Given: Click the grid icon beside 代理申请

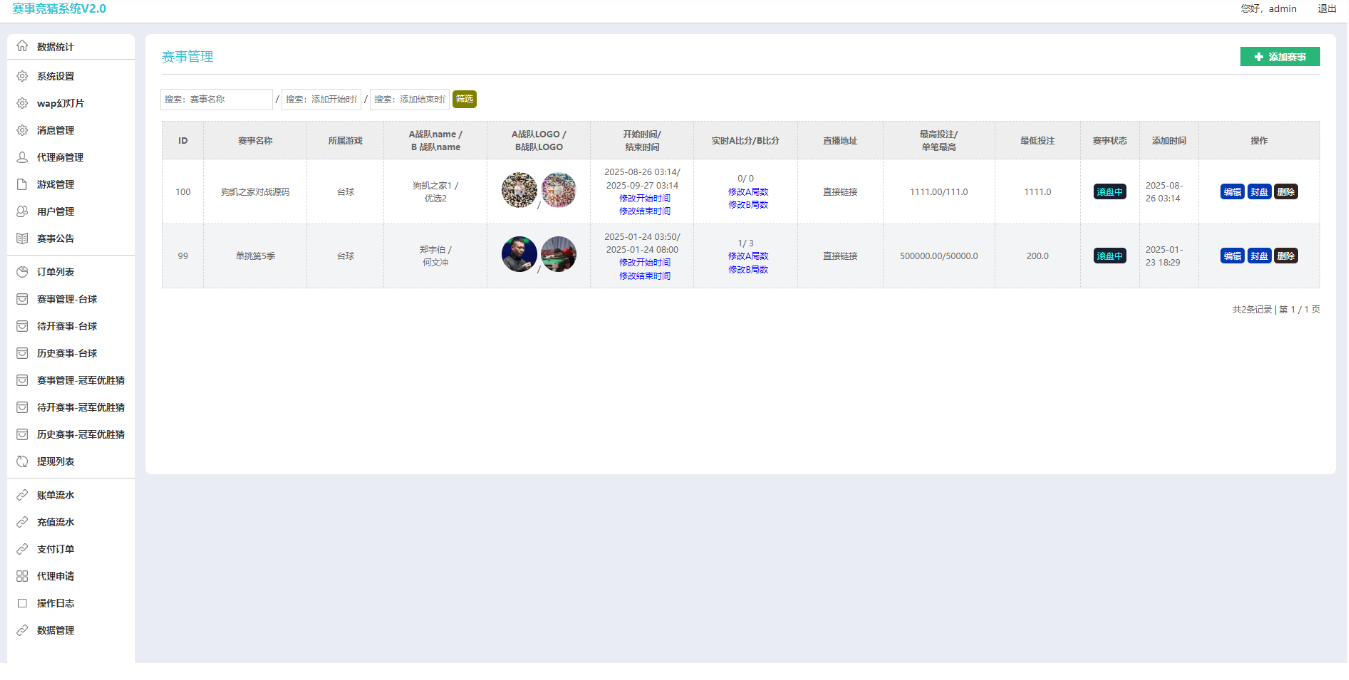Looking at the screenshot, I should tap(22, 576).
